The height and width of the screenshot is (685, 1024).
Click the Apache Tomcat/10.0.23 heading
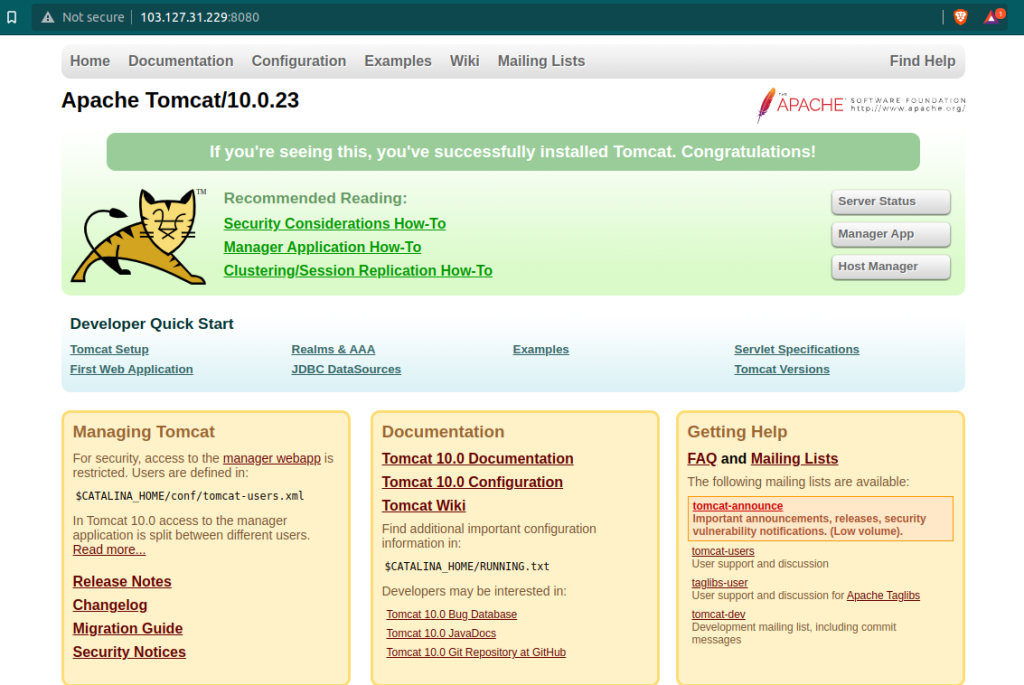click(x=180, y=100)
